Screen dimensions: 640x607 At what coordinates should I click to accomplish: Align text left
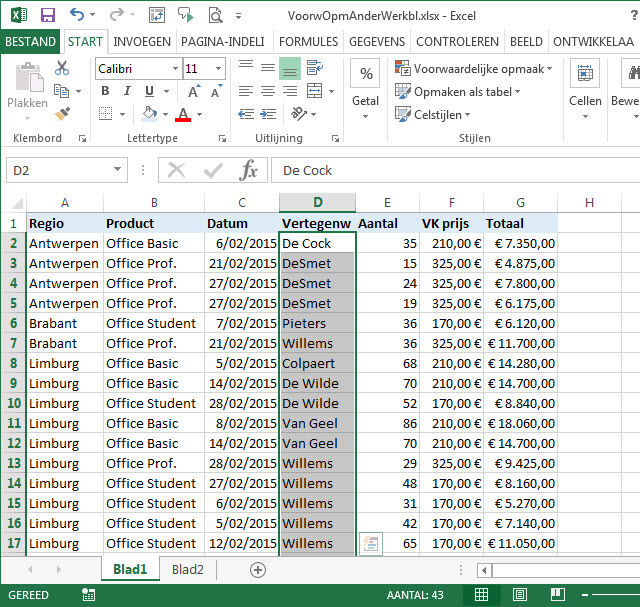(x=246, y=91)
